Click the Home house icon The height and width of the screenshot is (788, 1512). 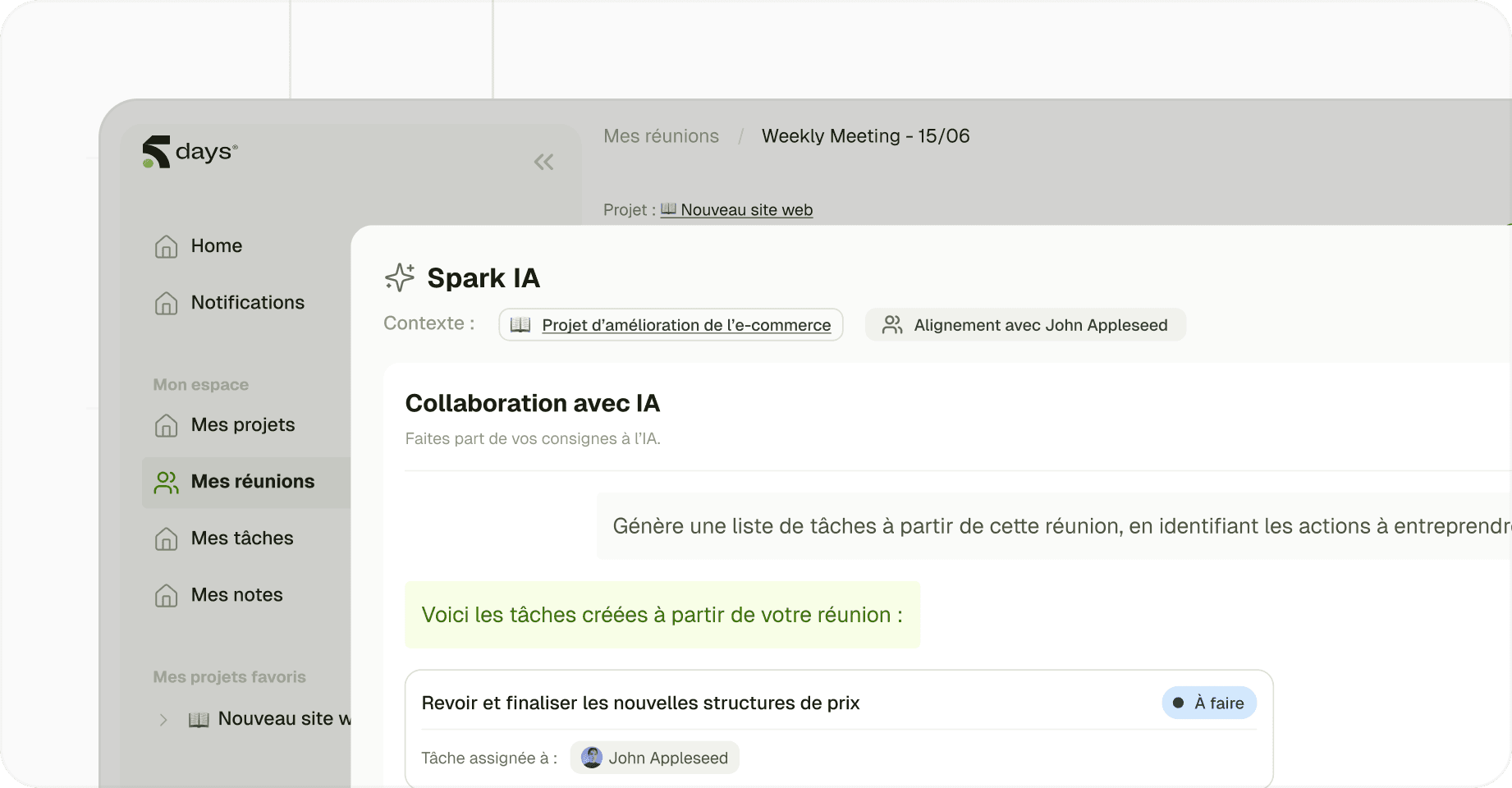pos(166,246)
